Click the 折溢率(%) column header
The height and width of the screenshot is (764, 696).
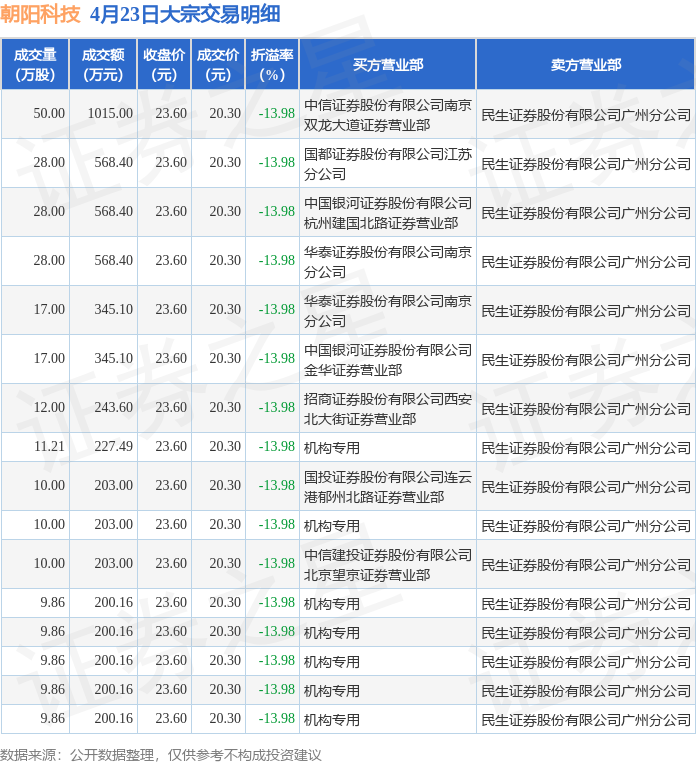pos(272,64)
